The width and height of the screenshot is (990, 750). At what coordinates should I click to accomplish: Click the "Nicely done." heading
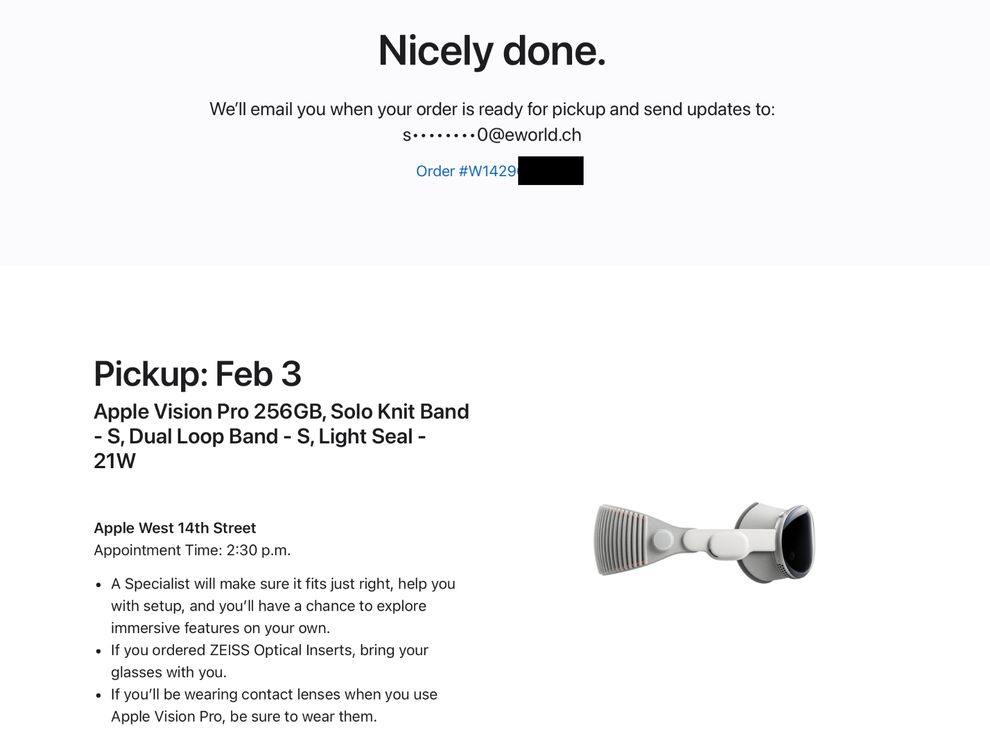[492, 51]
